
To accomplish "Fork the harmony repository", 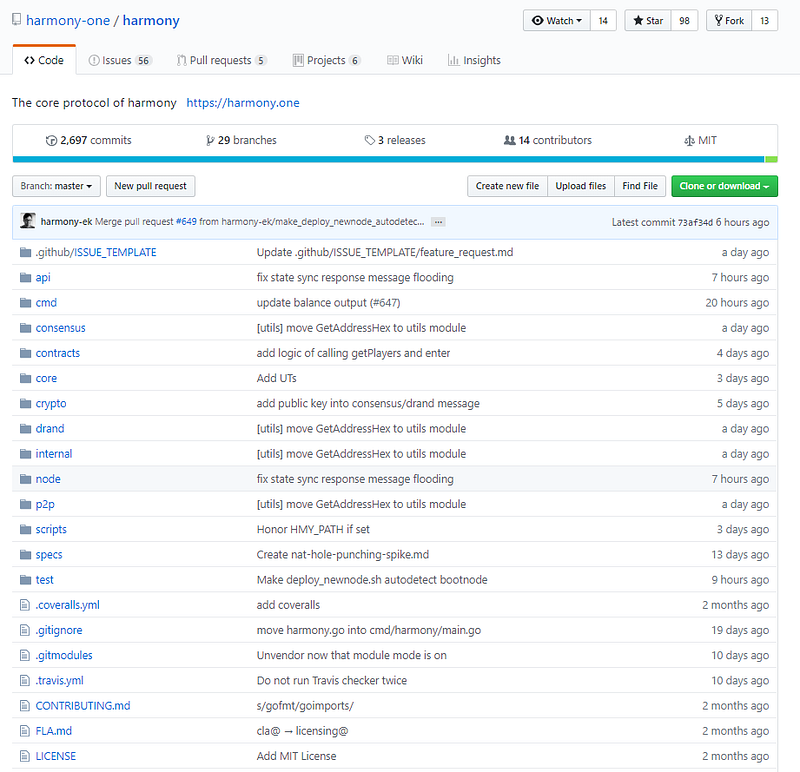I will (x=729, y=20).
